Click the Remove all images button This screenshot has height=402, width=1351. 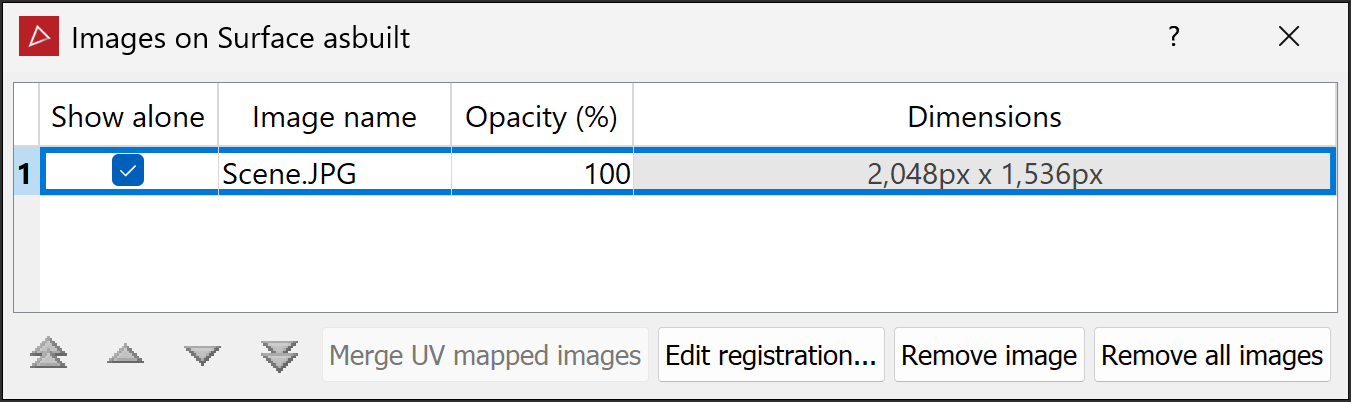pyautogui.click(x=1212, y=355)
